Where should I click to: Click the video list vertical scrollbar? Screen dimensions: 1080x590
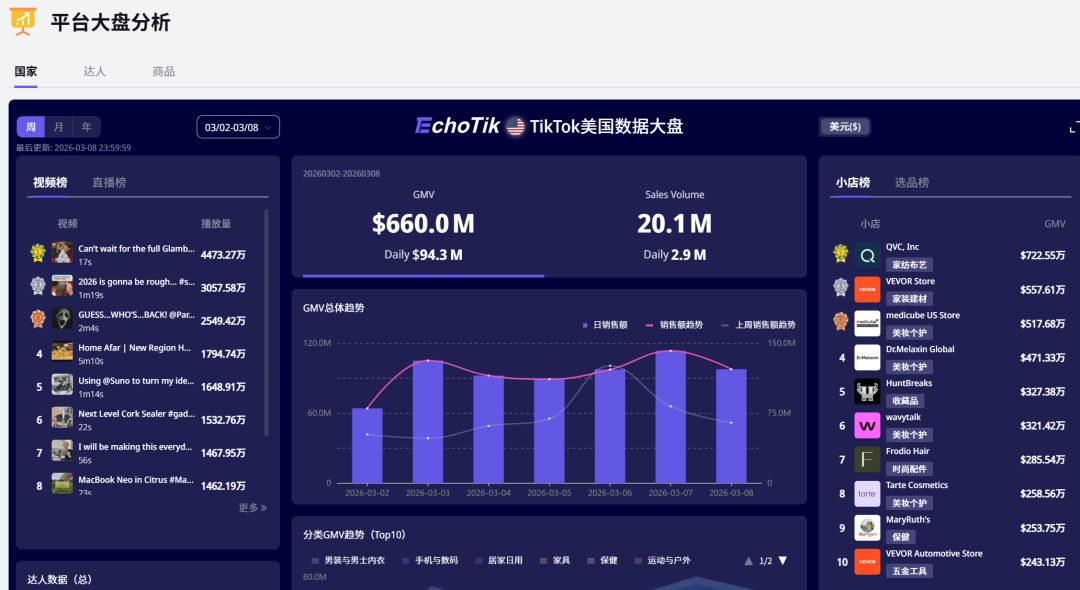(x=266, y=322)
